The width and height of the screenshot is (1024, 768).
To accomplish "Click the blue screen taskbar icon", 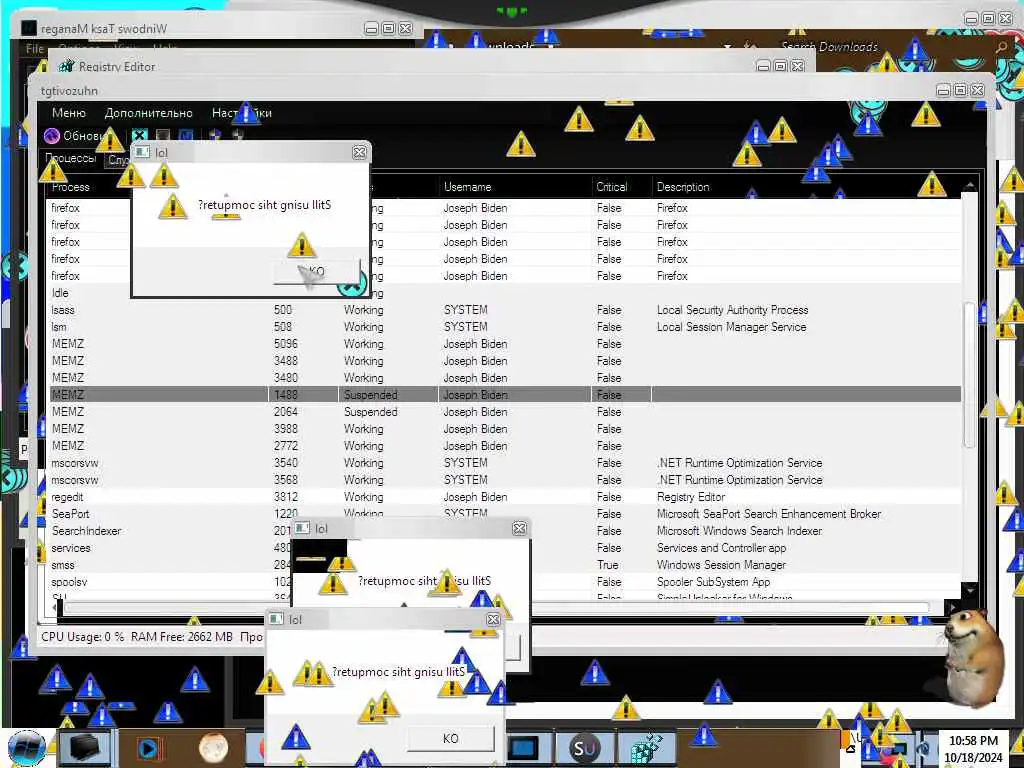I will 522,748.
